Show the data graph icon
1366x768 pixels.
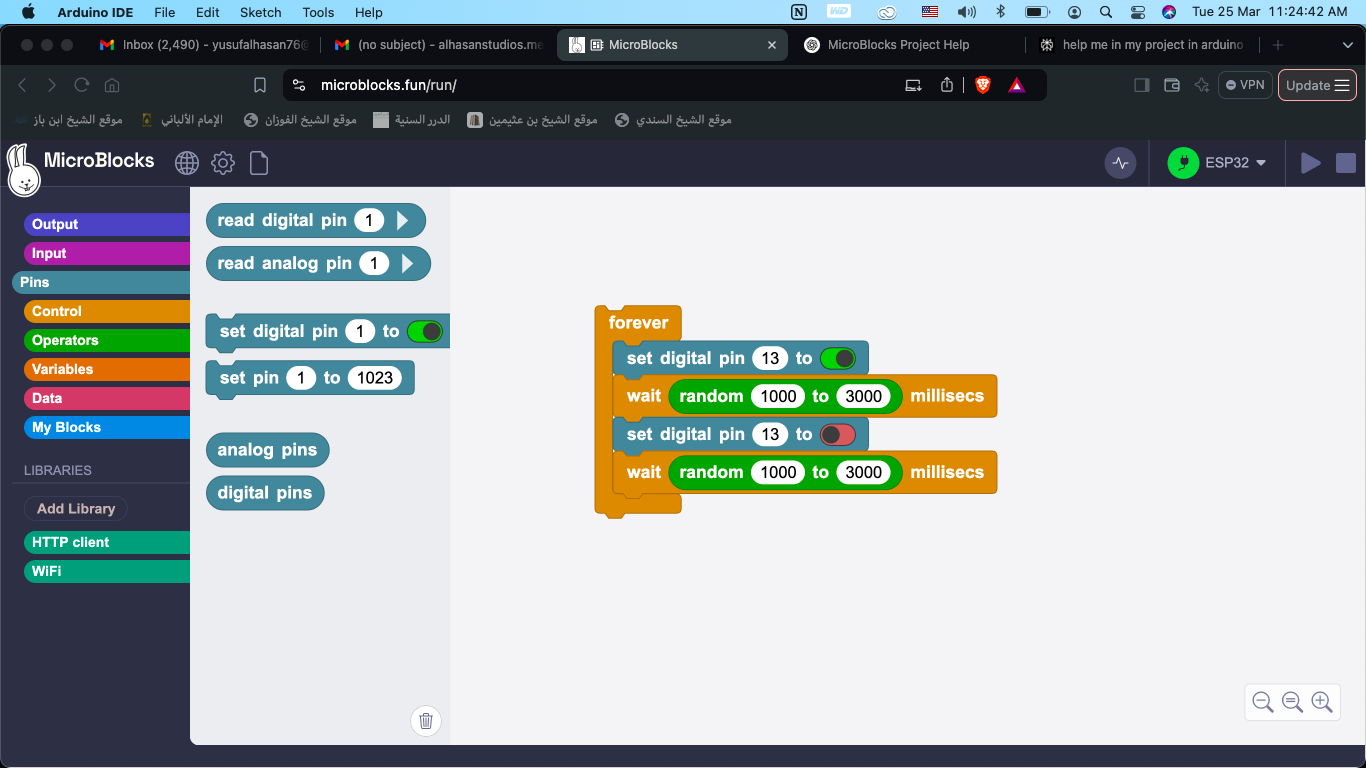tap(1120, 163)
